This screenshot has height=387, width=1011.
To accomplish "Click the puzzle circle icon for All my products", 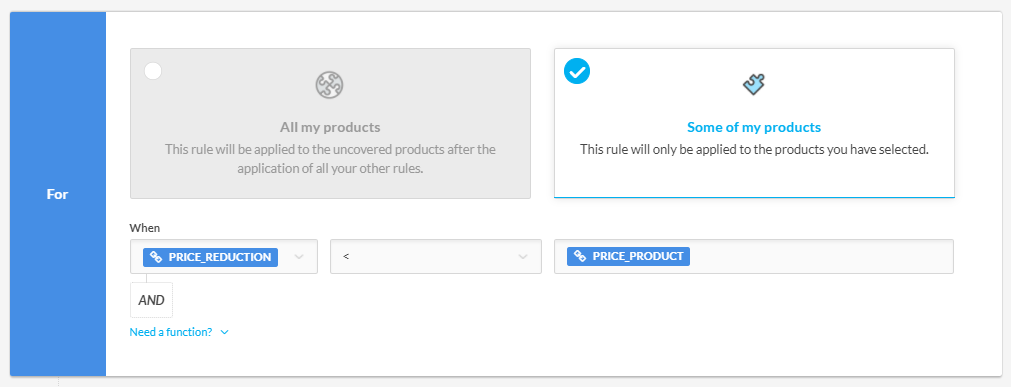I will (329, 84).
